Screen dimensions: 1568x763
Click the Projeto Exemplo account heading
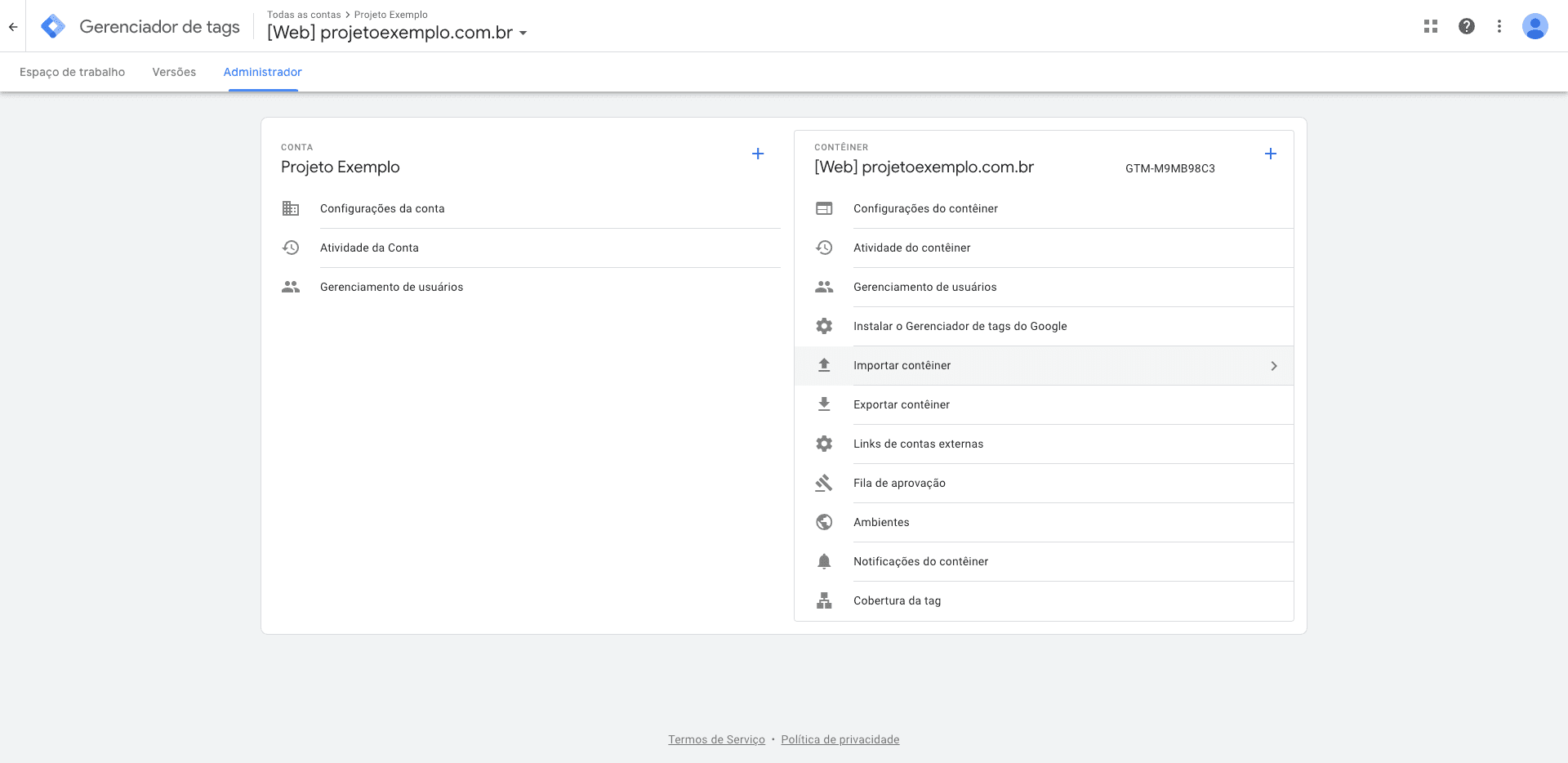click(341, 167)
